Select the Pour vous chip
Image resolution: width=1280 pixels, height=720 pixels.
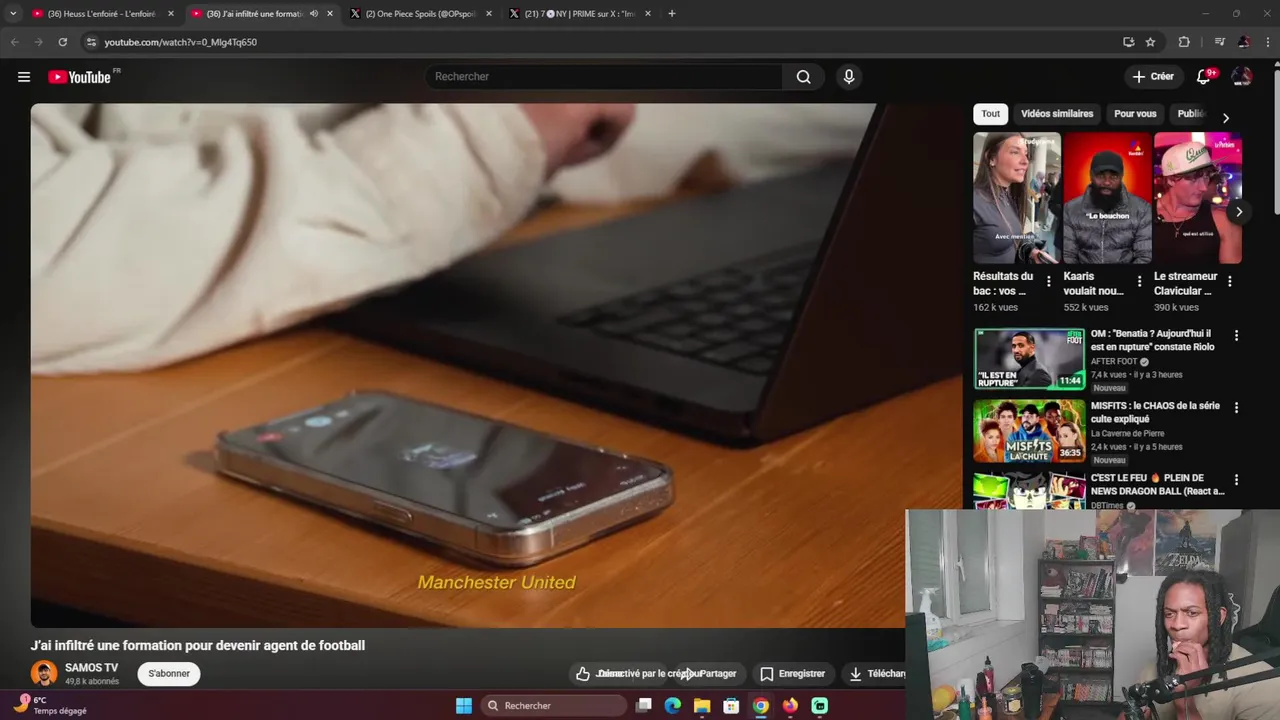(x=1135, y=114)
